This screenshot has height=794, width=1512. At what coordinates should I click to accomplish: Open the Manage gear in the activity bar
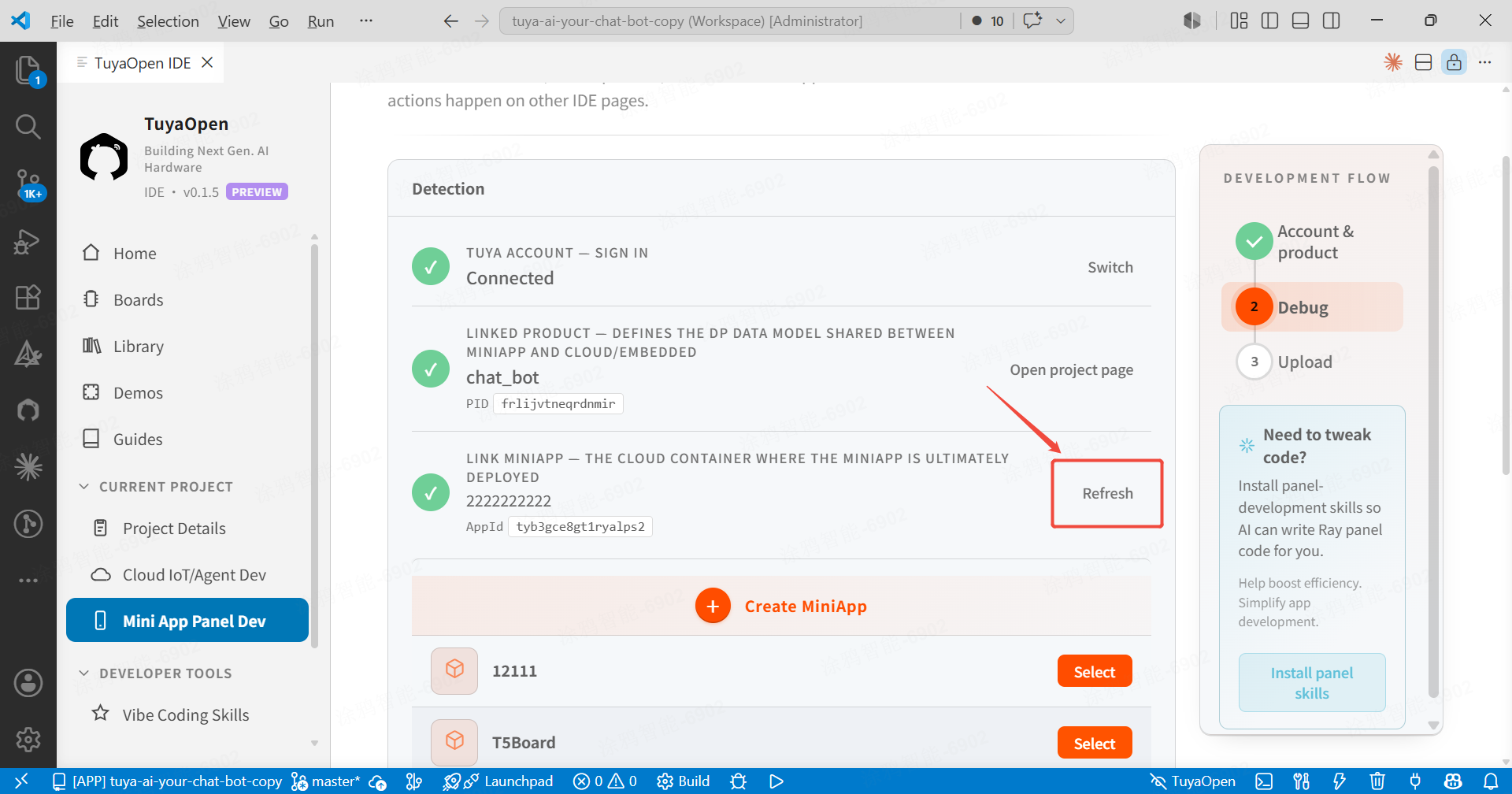click(x=28, y=740)
